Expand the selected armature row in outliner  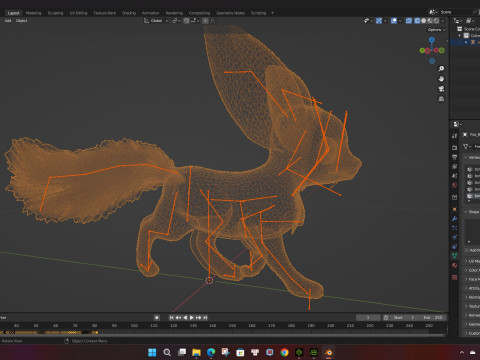(x=466, y=42)
